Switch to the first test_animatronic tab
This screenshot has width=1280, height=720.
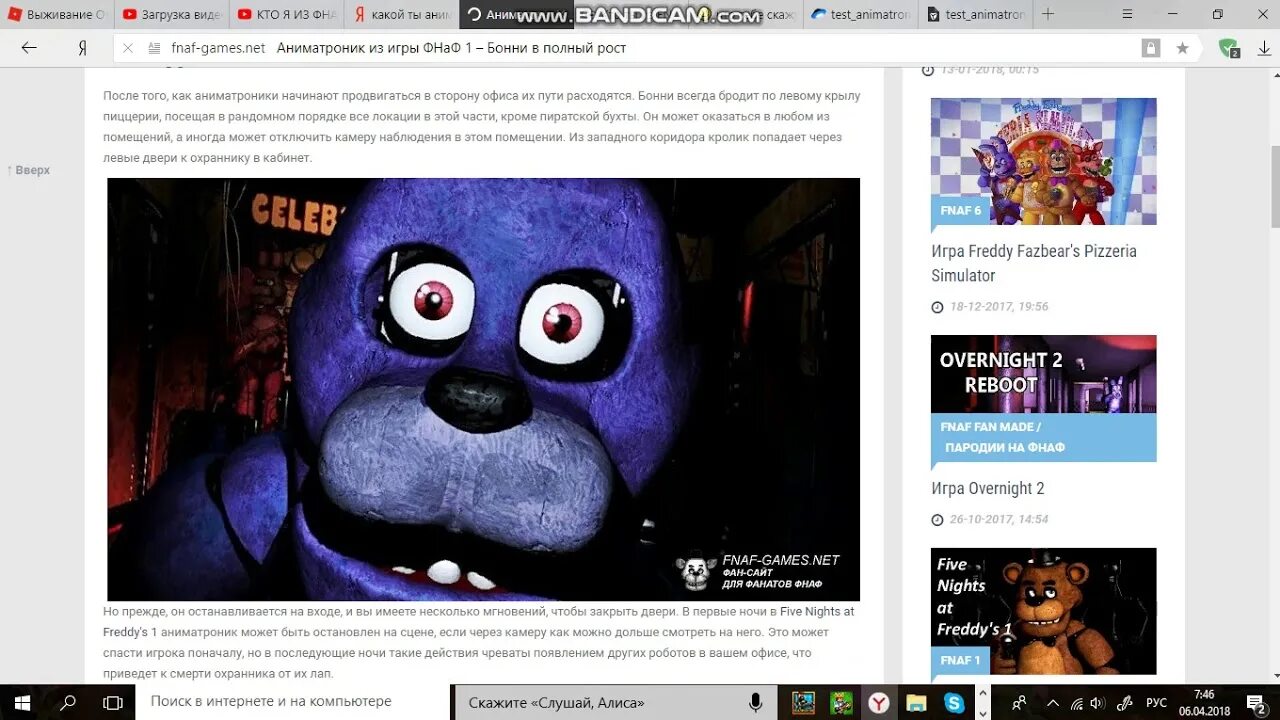[x=861, y=14]
